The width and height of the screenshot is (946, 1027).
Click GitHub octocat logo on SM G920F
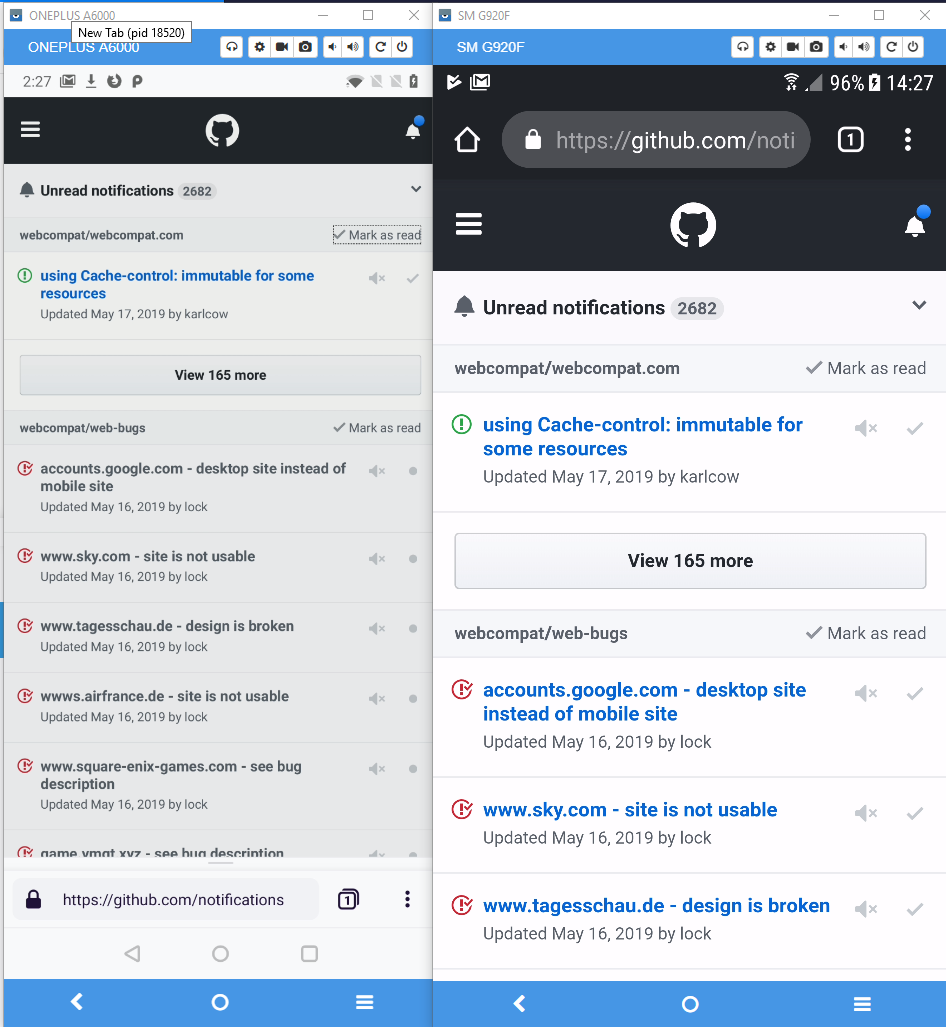[x=693, y=225]
